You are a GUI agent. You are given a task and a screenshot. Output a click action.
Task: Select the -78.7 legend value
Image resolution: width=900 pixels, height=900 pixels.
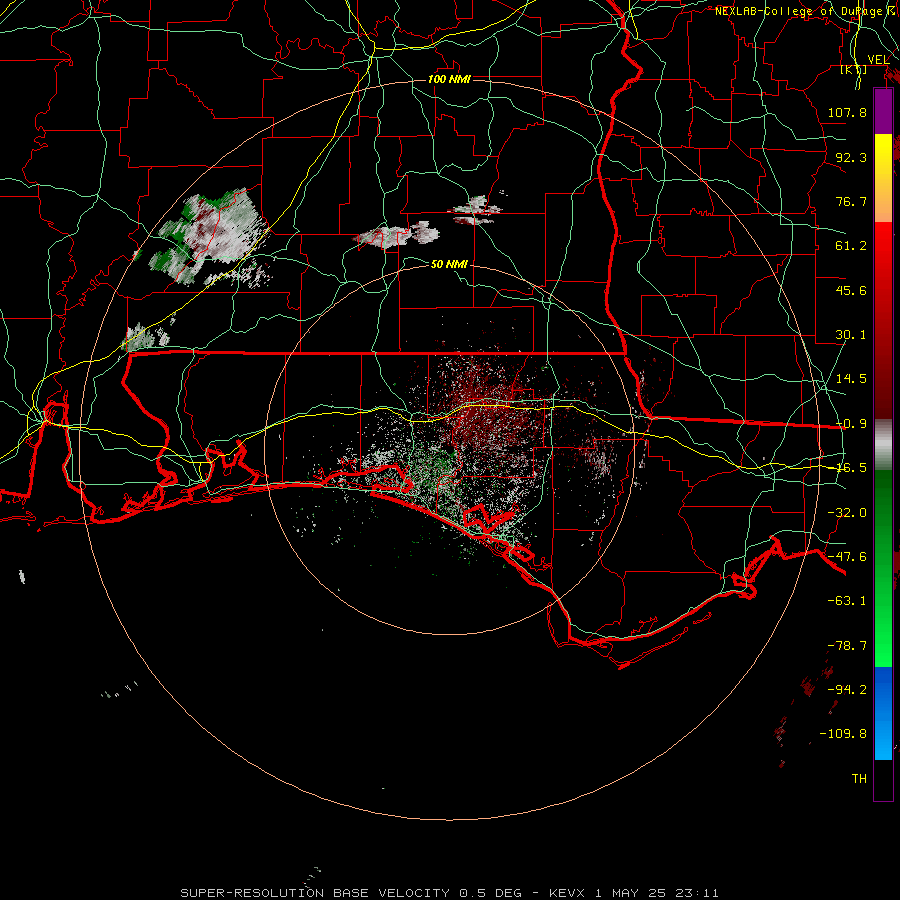[847, 646]
